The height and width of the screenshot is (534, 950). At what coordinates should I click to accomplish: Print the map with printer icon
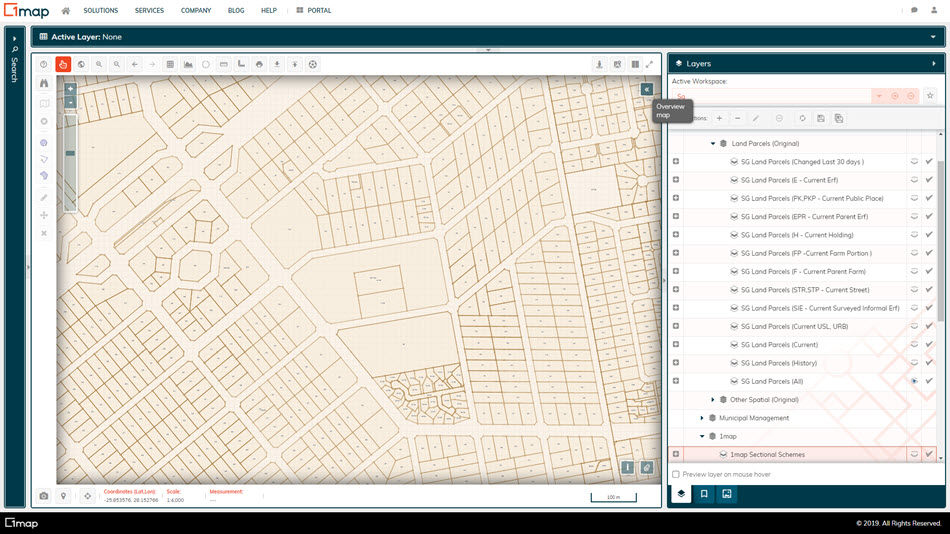259,64
